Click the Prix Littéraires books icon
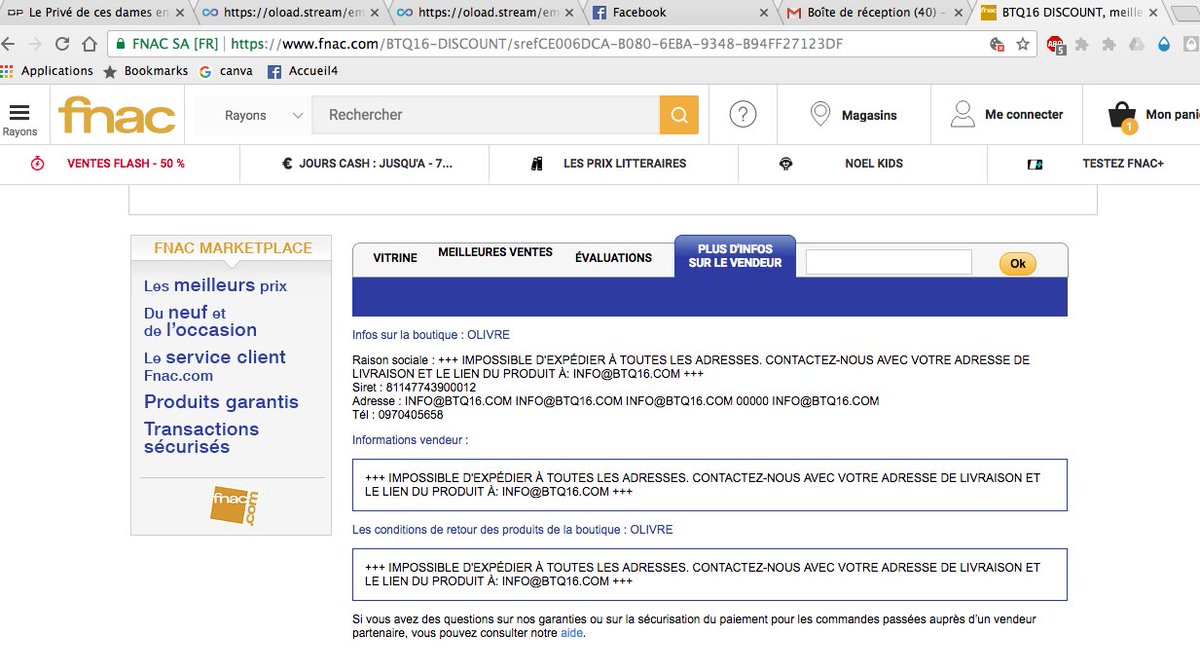The width and height of the screenshot is (1200, 672). pos(537,163)
